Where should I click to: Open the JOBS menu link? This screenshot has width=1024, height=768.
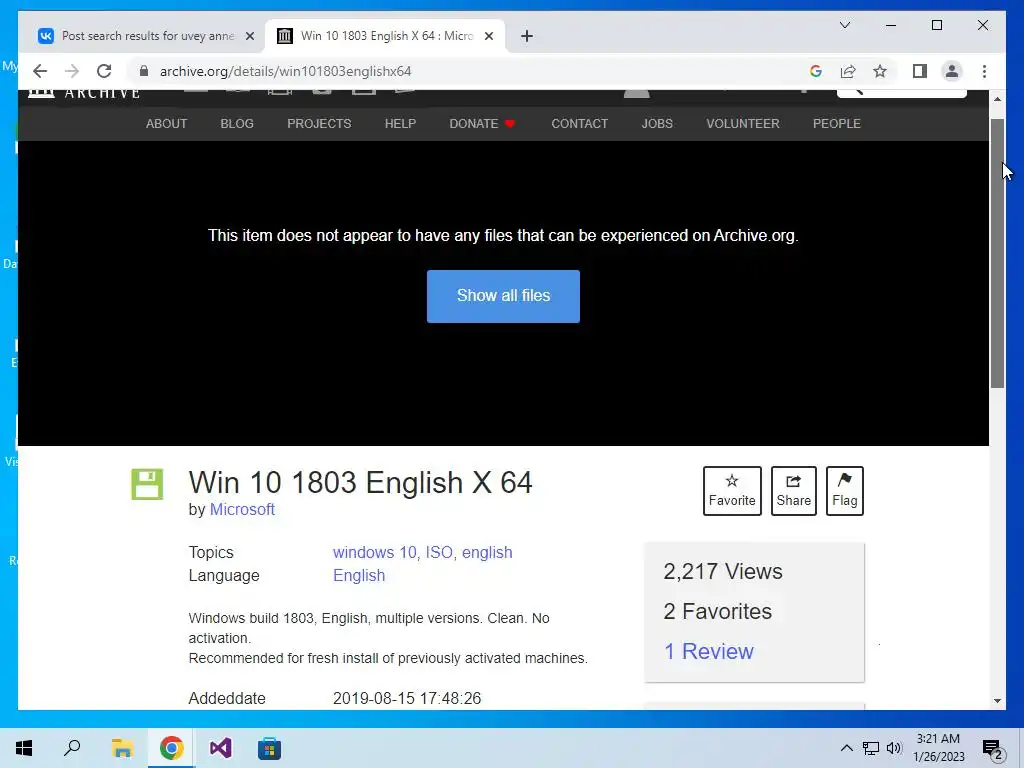click(x=657, y=123)
